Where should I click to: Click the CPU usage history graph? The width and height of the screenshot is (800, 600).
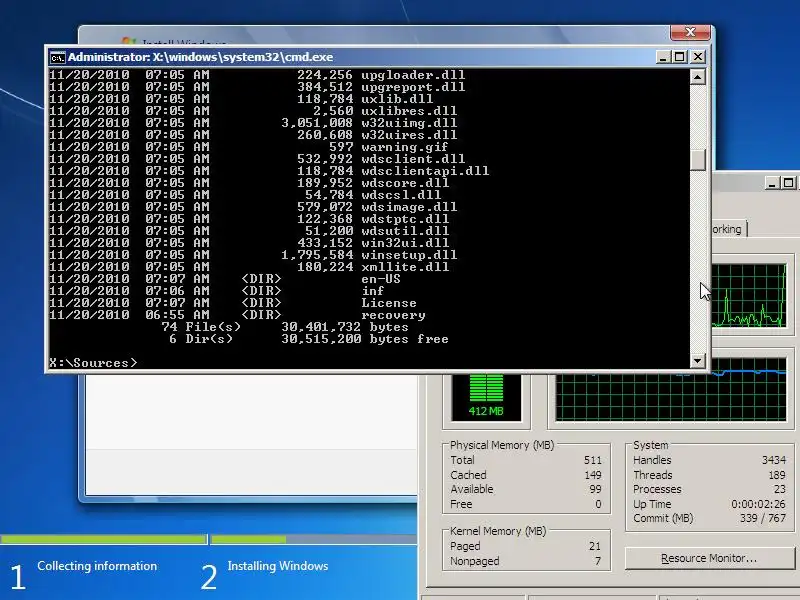(x=748, y=296)
